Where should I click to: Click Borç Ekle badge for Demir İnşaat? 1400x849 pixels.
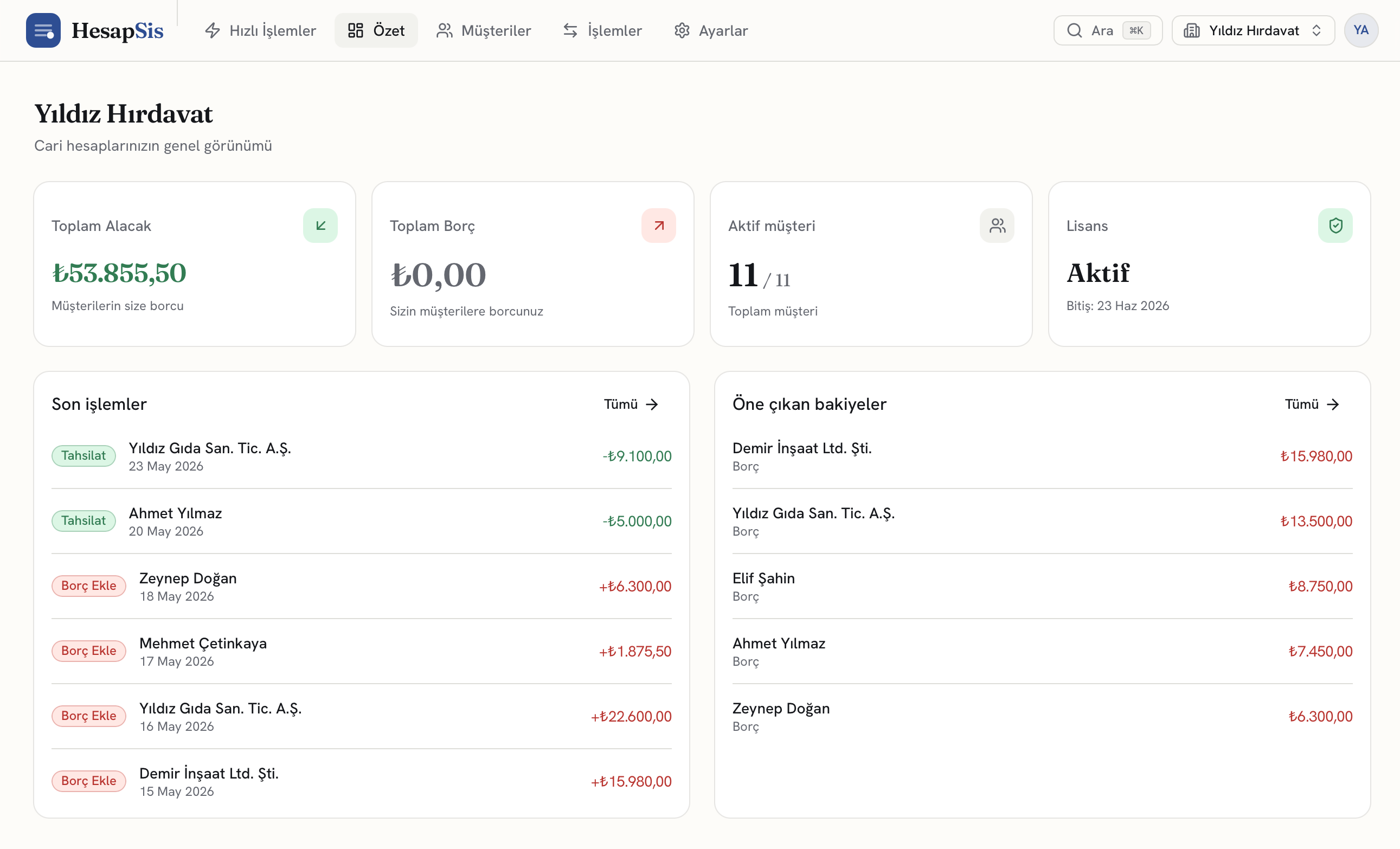pyautogui.click(x=88, y=781)
